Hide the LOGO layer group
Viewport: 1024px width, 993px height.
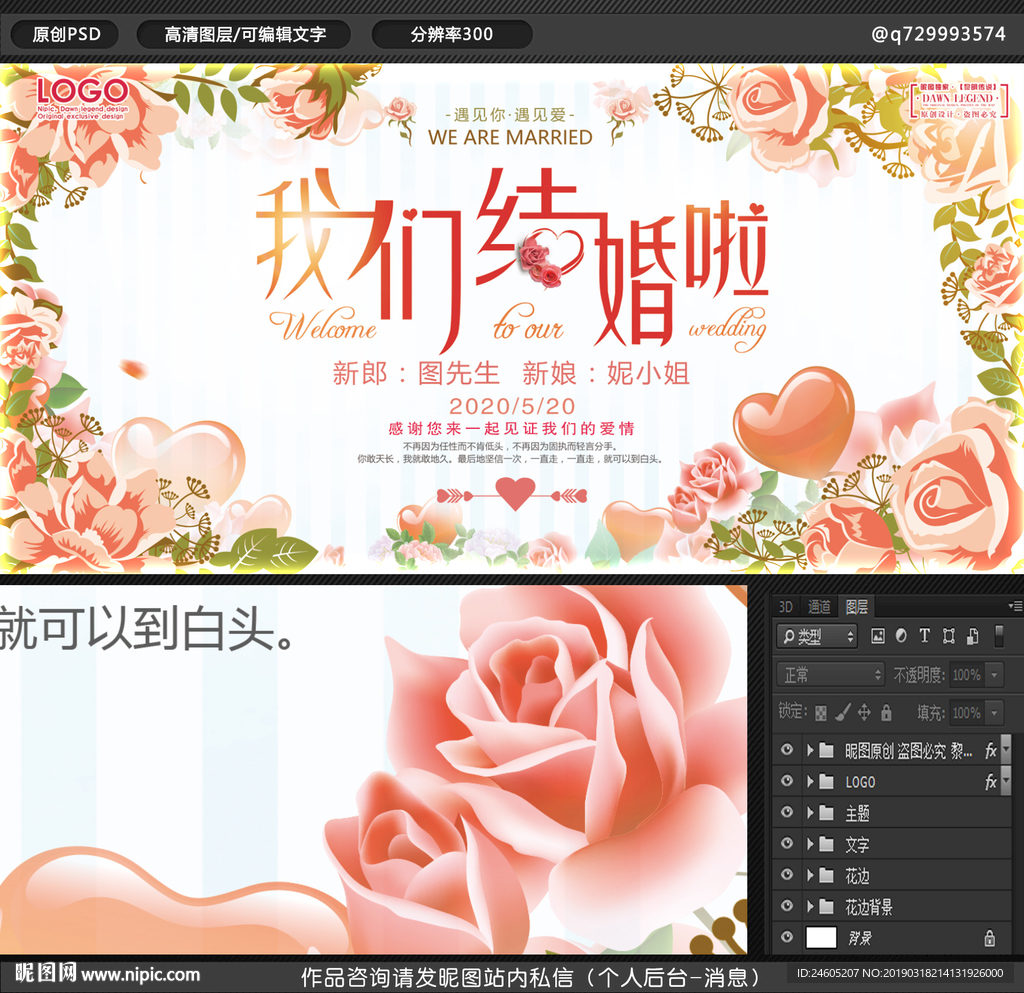pyautogui.click(x=787, y=781)
